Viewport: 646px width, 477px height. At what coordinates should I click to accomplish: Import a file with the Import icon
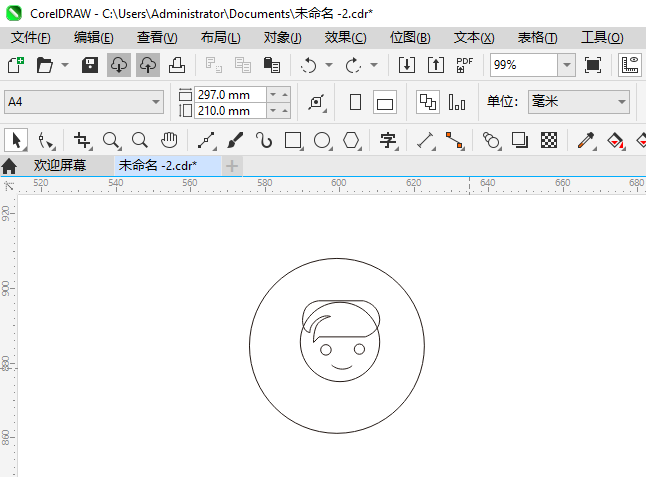(x=407, y=65)
